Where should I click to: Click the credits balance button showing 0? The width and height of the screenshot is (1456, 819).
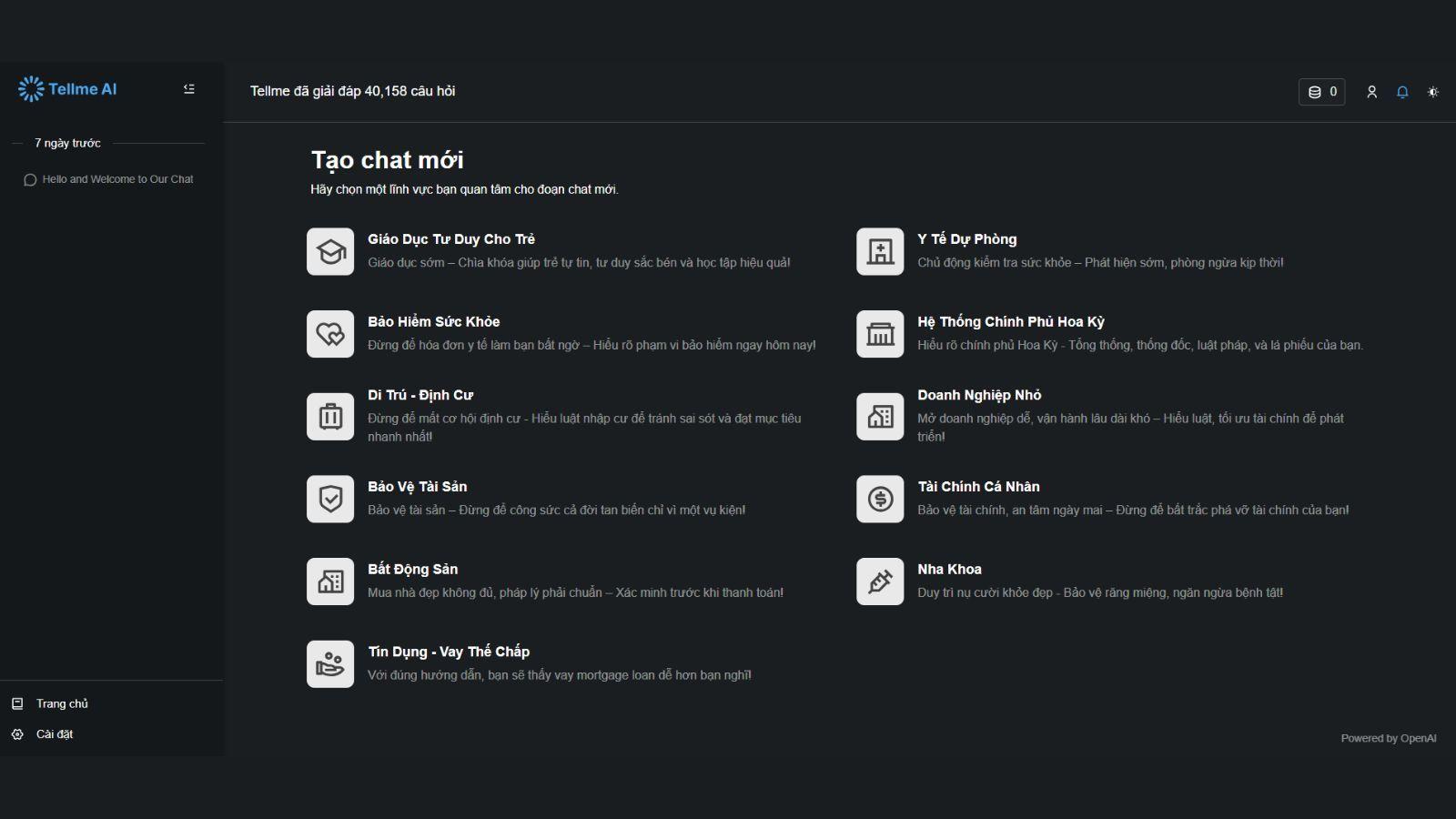click(x=1322, y=92)
